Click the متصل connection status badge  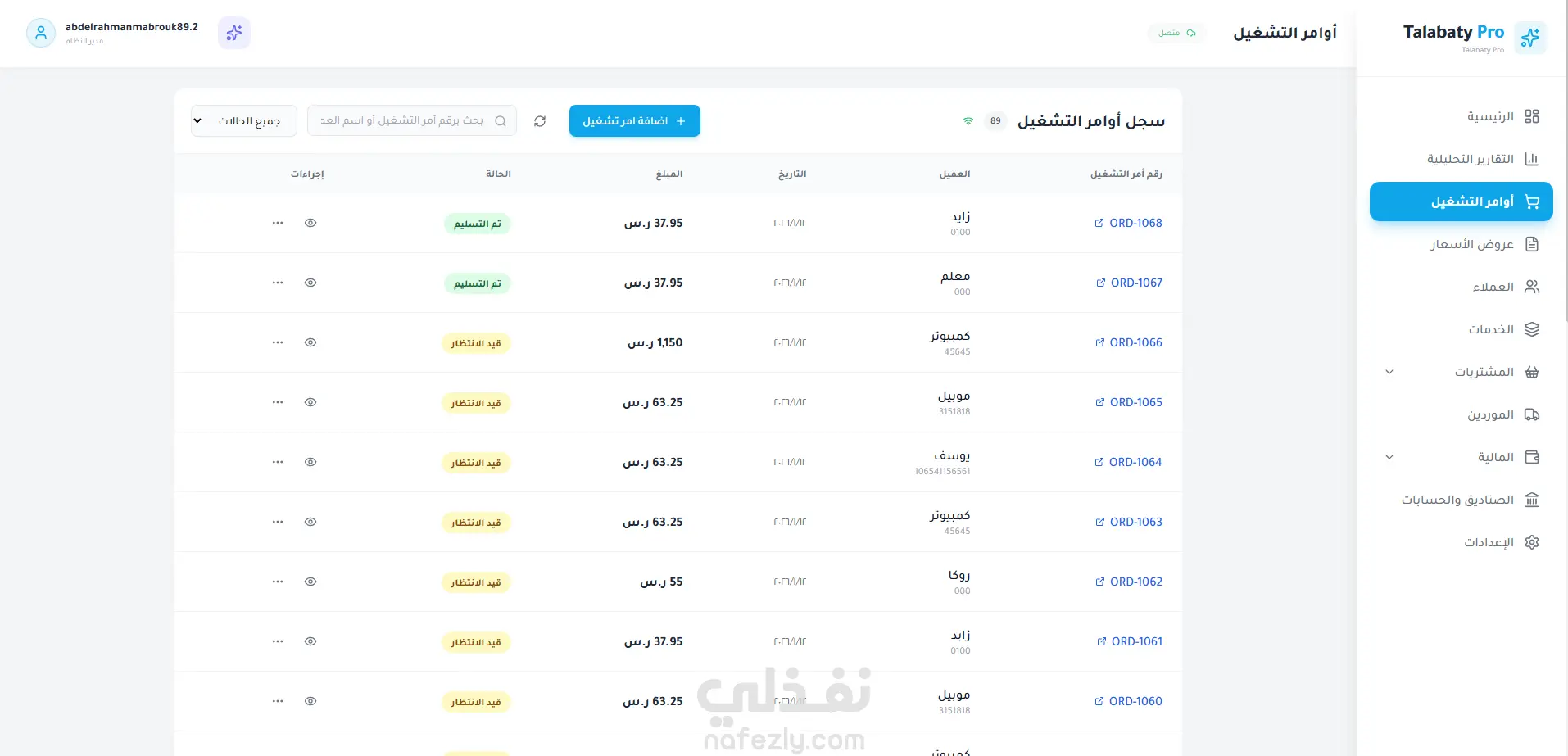[1177, 34]
